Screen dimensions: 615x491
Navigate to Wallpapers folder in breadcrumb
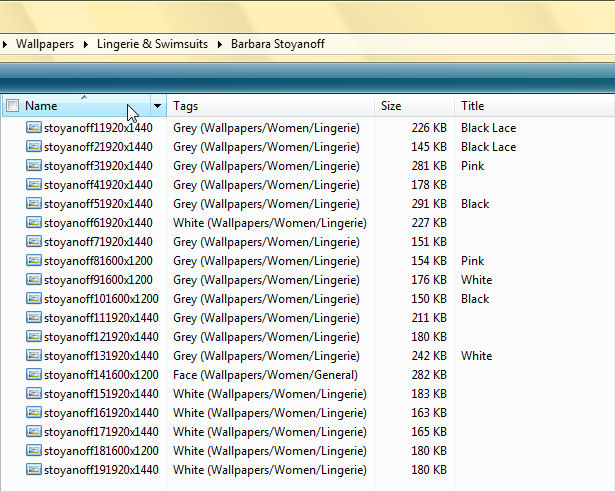[45, 44]
